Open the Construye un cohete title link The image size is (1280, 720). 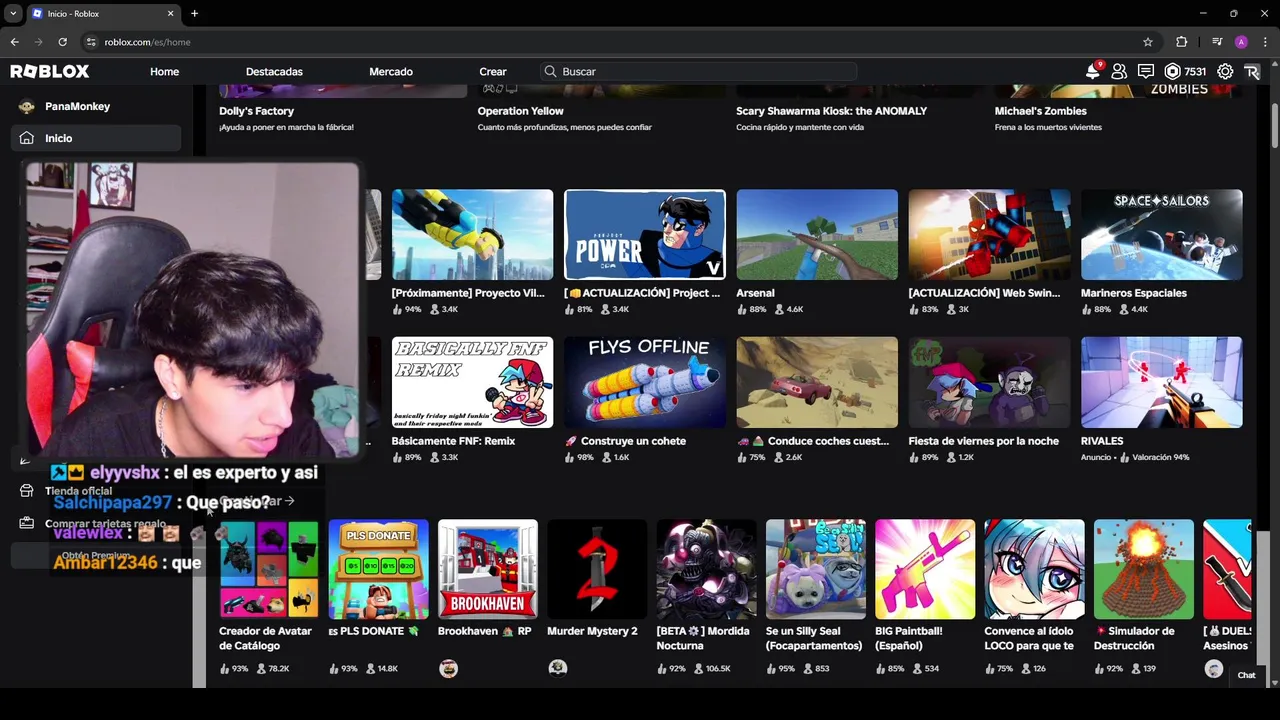(625, 441)
